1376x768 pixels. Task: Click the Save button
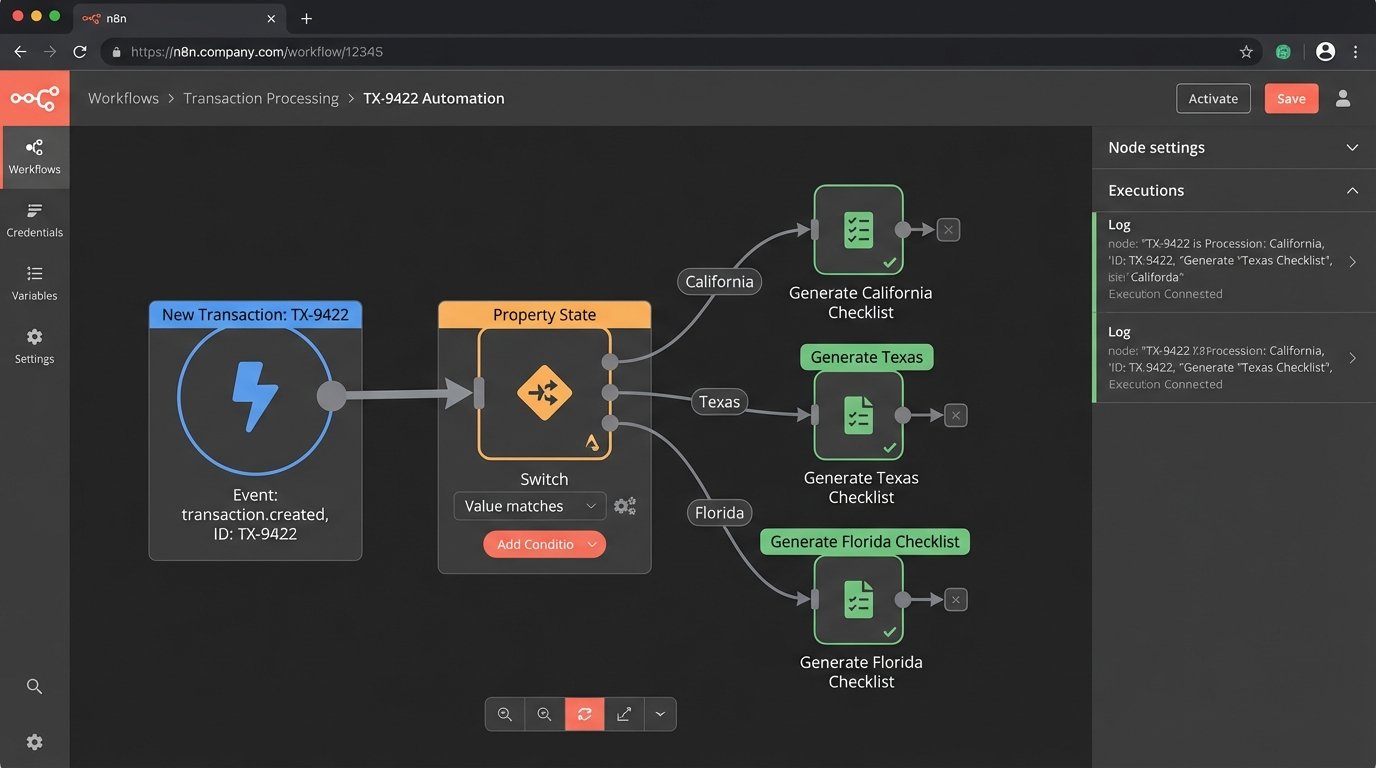click(1291, 98)
